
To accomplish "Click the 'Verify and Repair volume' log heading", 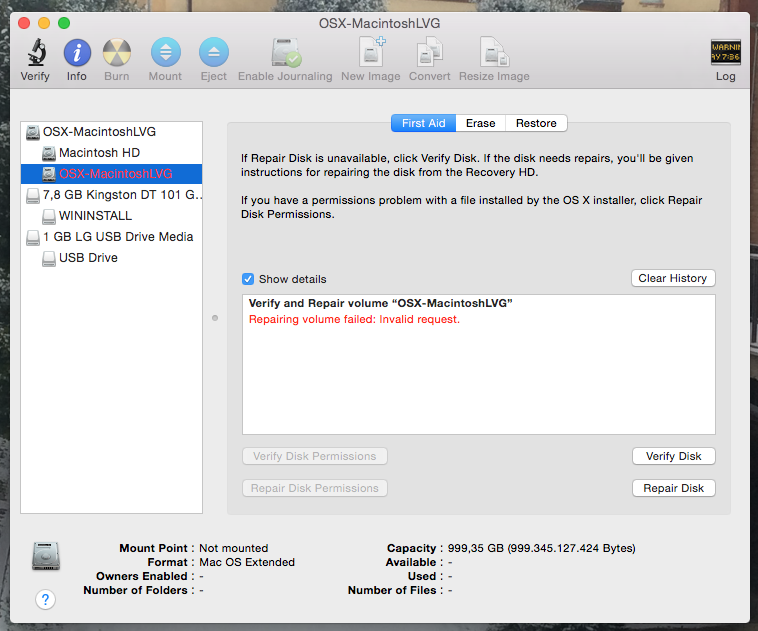I will click(x=380, y=303).
